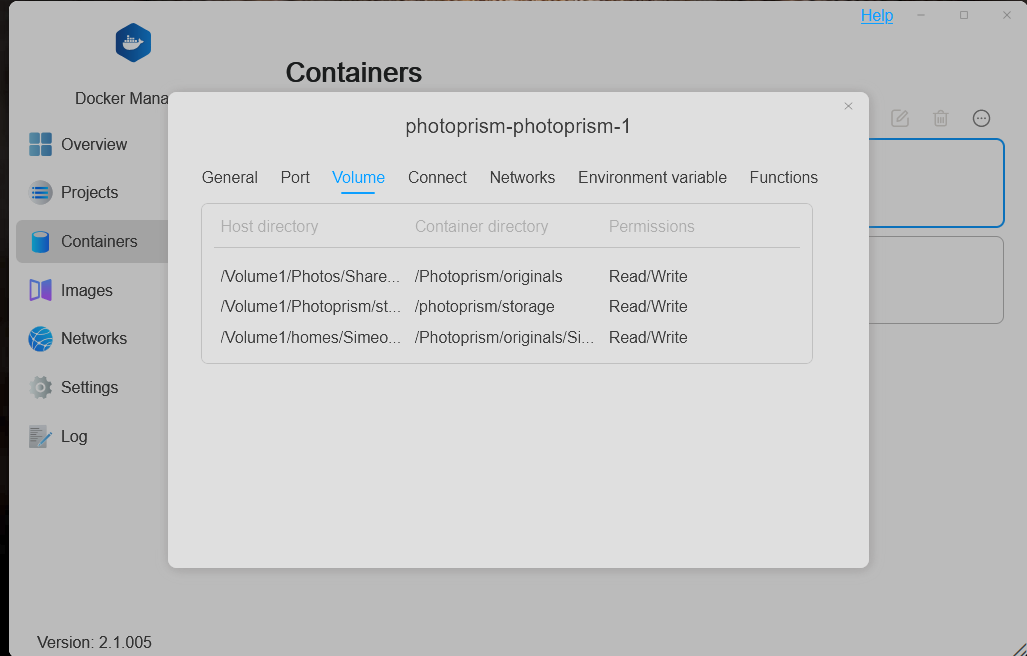Open the Overview section icon
Image resolution: width=1027 pixels, height=656 pixels.
click(41, 144)
